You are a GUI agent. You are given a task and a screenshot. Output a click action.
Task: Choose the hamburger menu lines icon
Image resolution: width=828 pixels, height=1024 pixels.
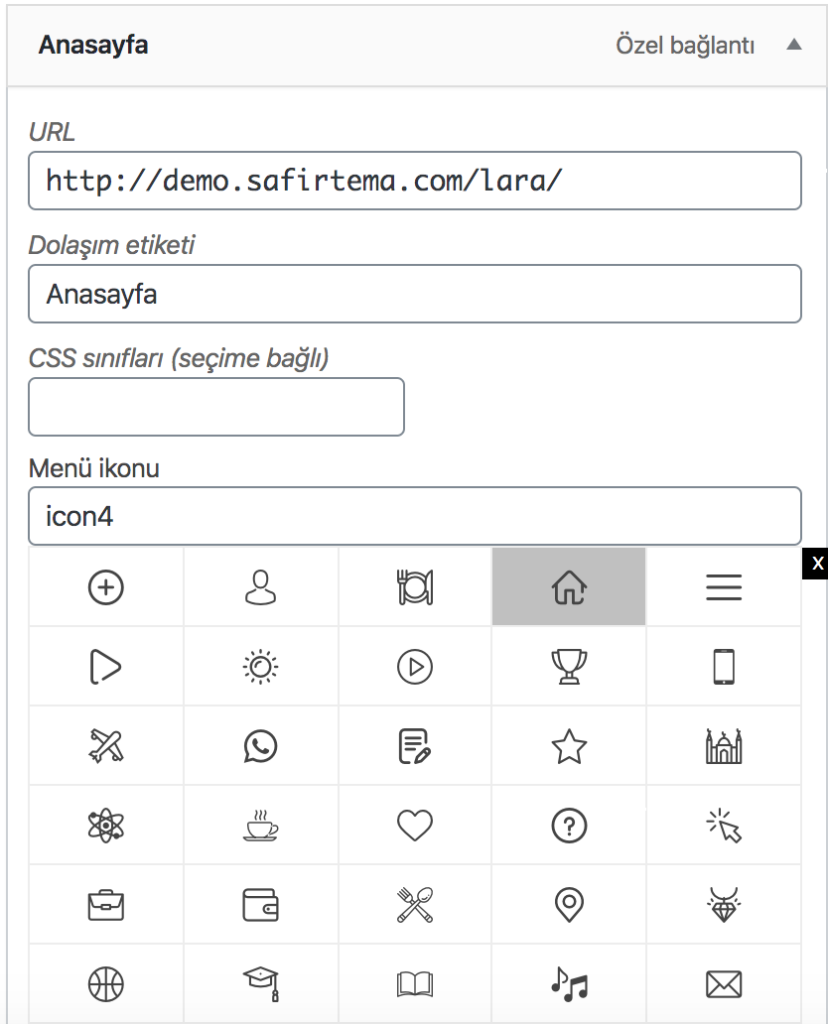pos(724,586)
